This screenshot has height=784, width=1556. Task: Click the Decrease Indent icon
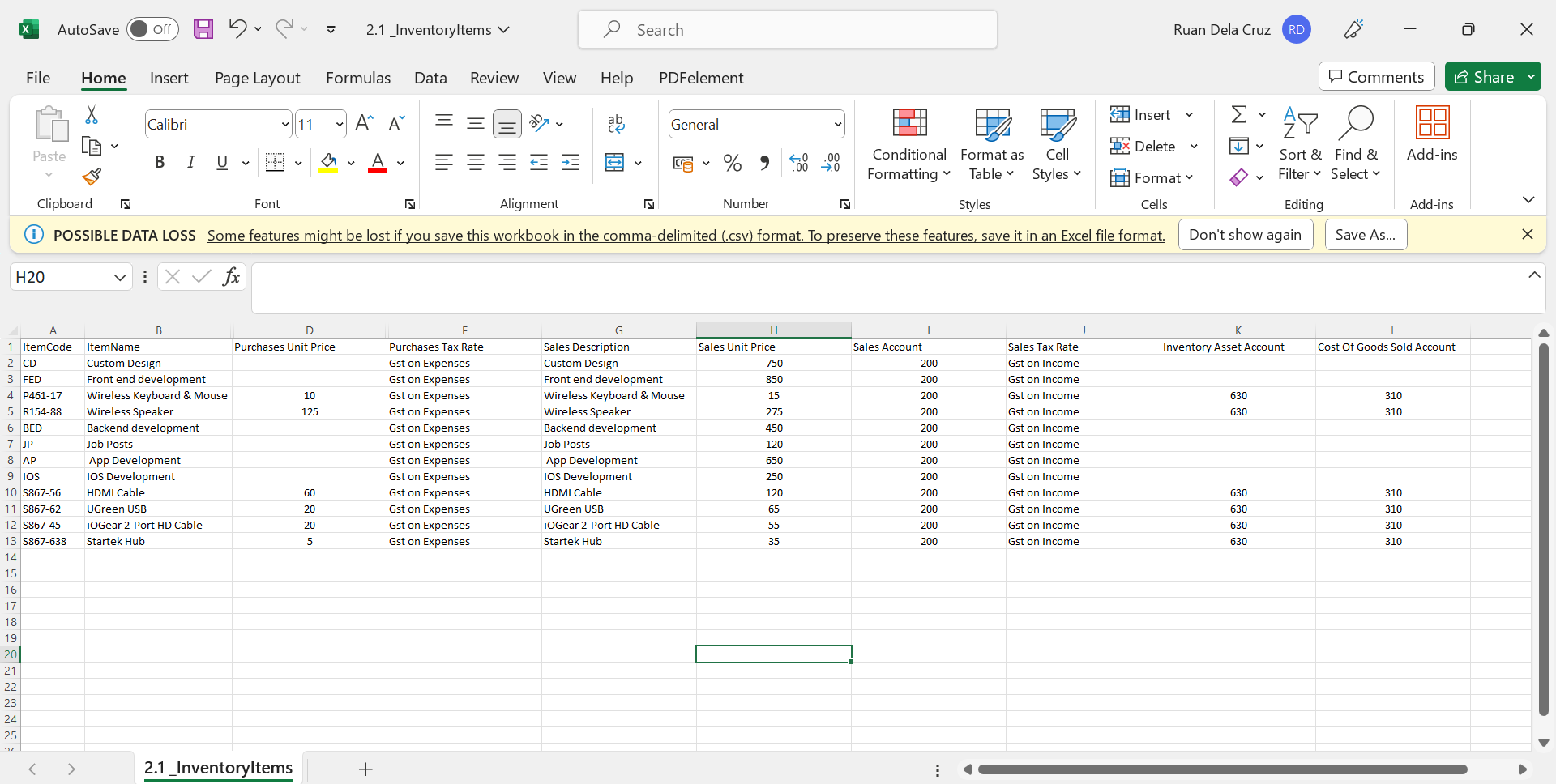[x=539, y=163]
